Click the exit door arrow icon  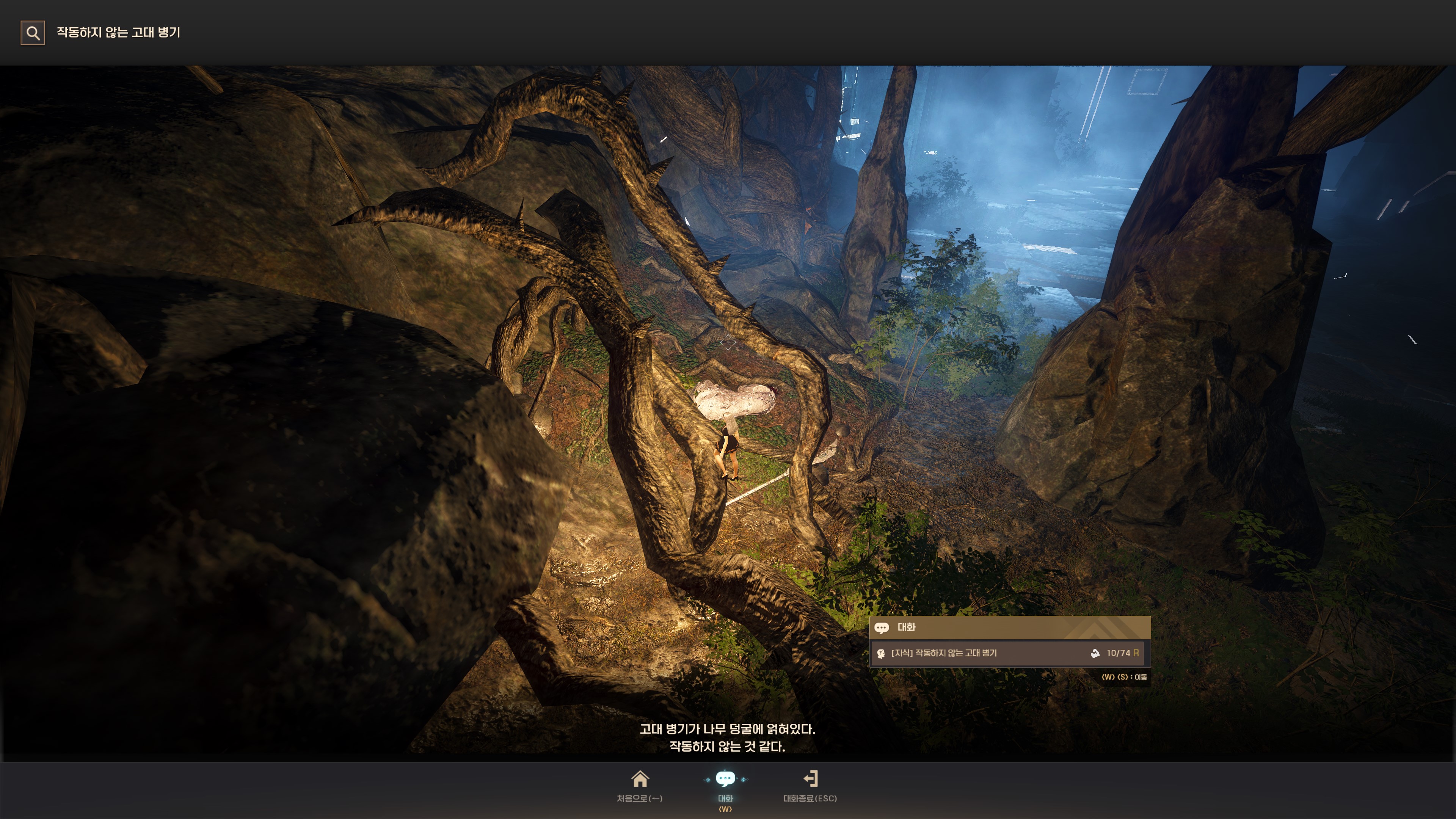pos(811,778)
